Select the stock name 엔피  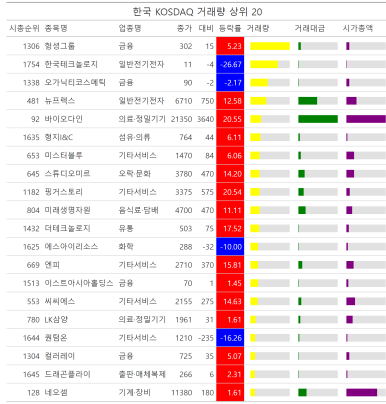[x=52, y=265]
